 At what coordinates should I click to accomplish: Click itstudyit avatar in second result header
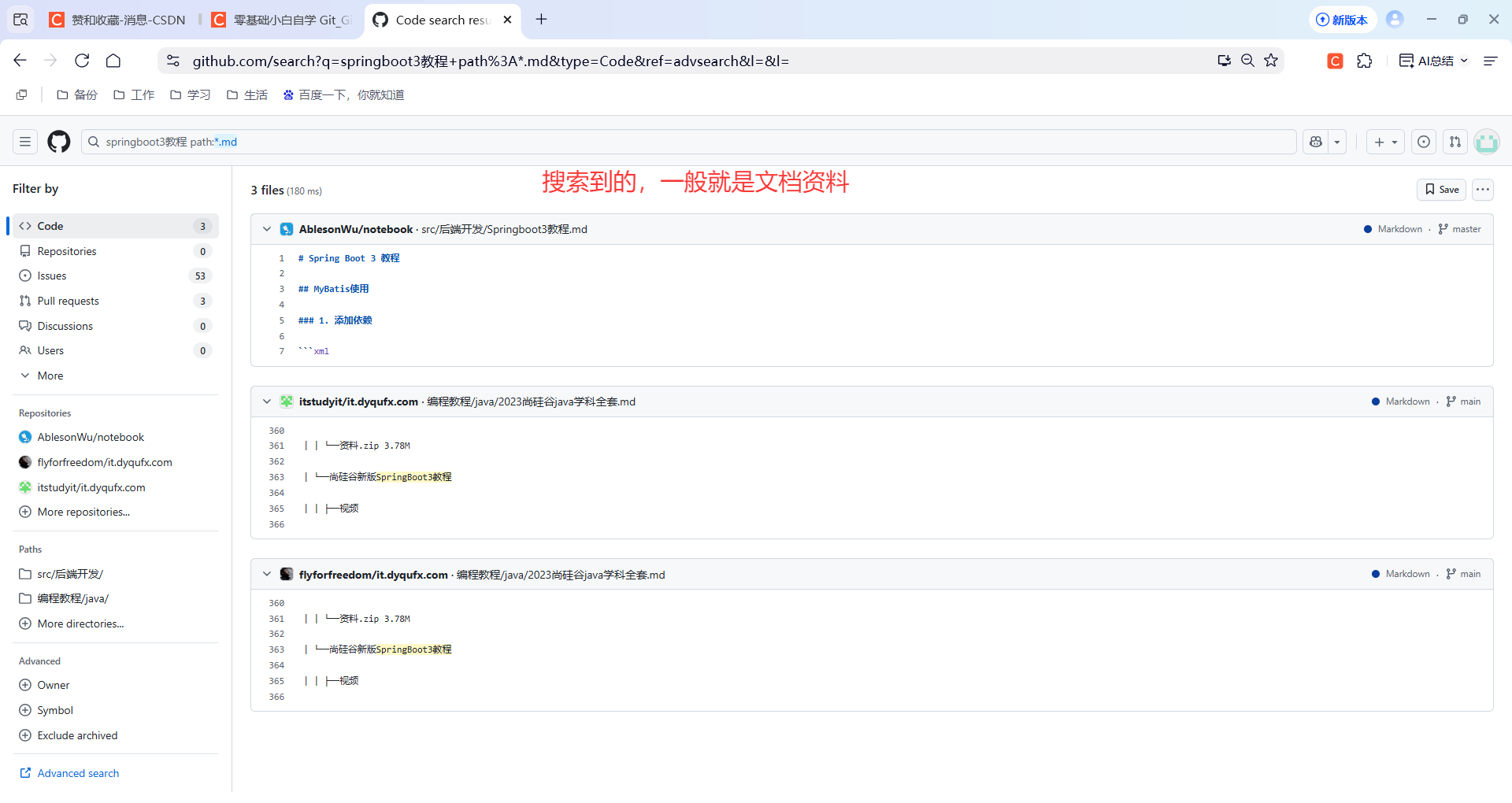click(x=287, y=401)
